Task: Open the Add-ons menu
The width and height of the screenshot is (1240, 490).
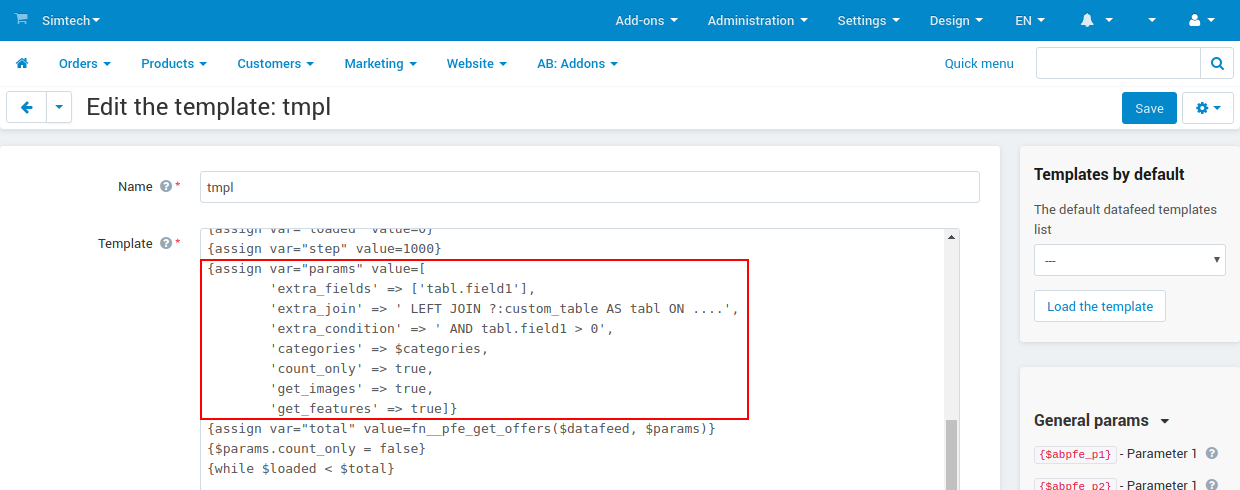Action: (646, 20)
